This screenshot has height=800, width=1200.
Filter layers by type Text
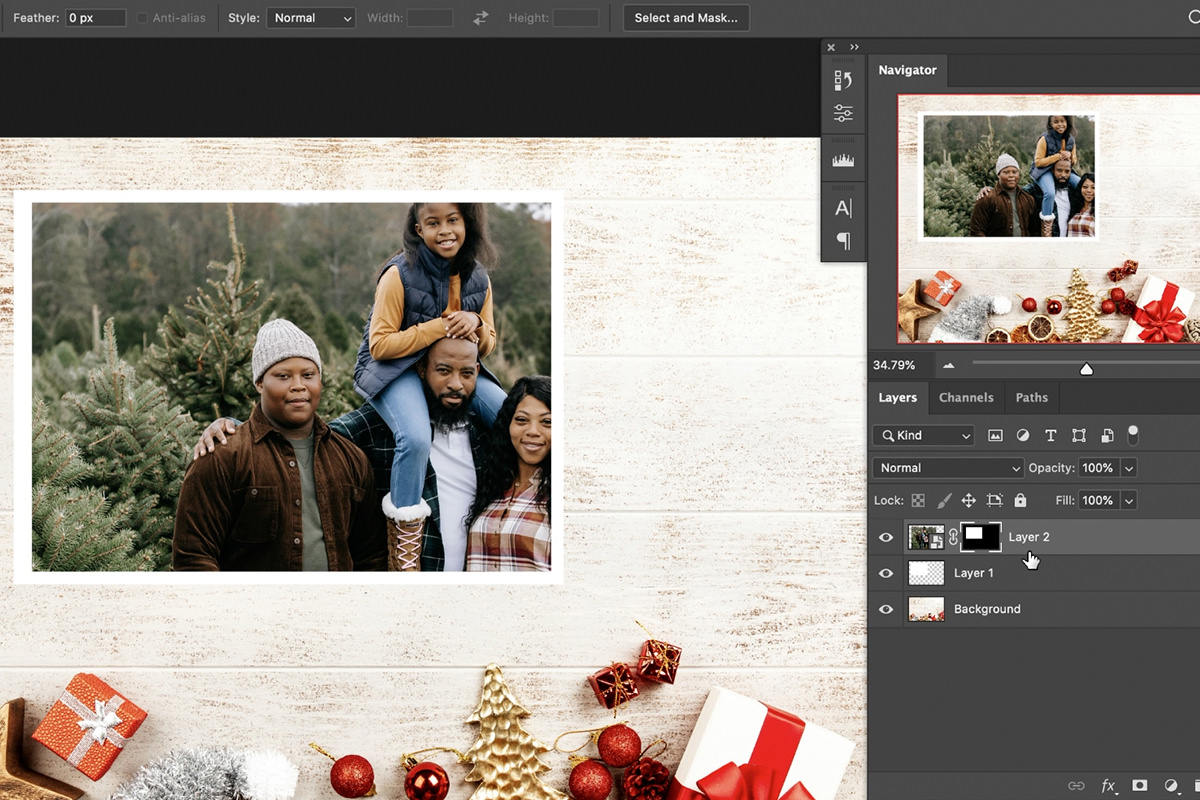click(1051, 435)
